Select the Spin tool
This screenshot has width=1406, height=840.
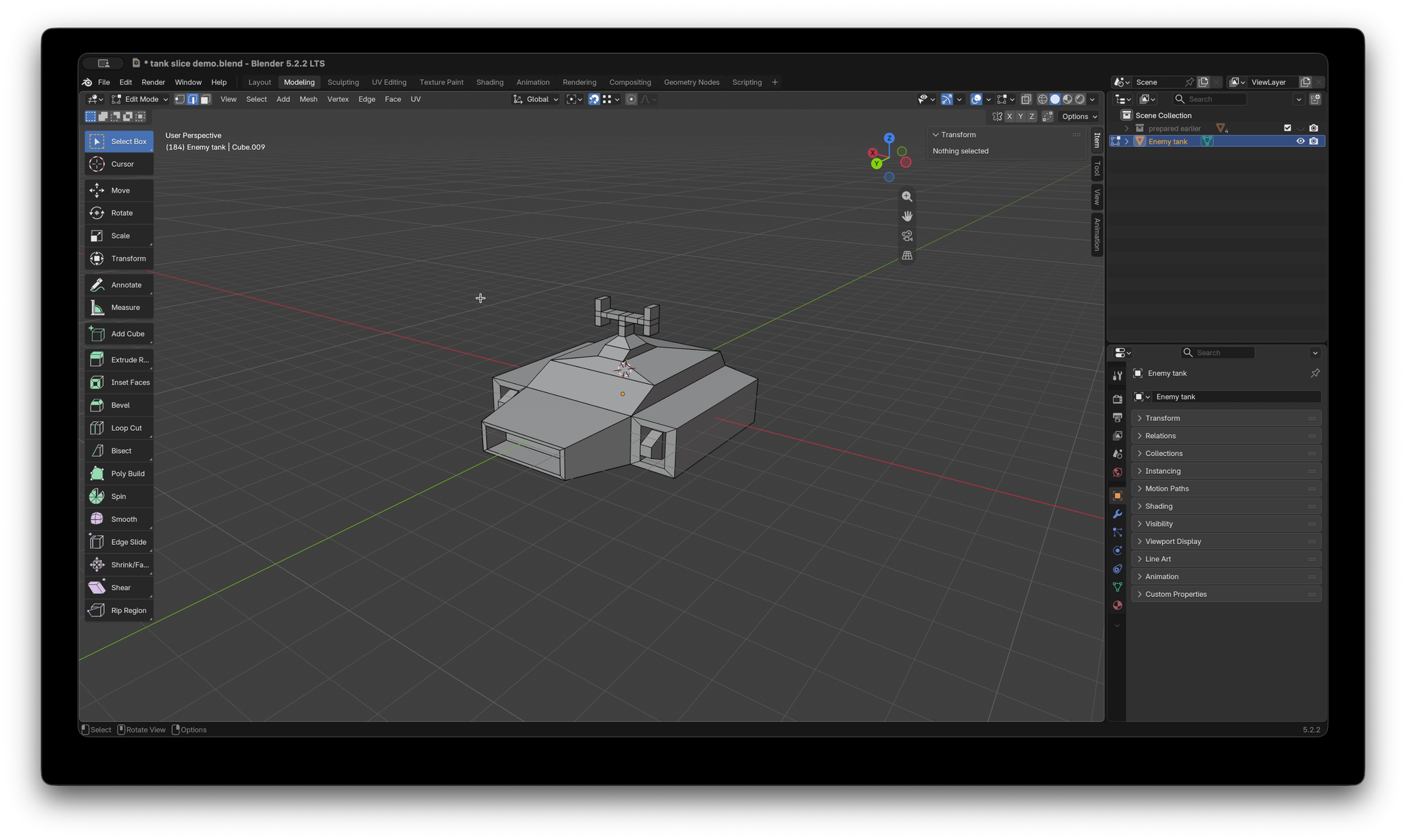coord(119,496)
